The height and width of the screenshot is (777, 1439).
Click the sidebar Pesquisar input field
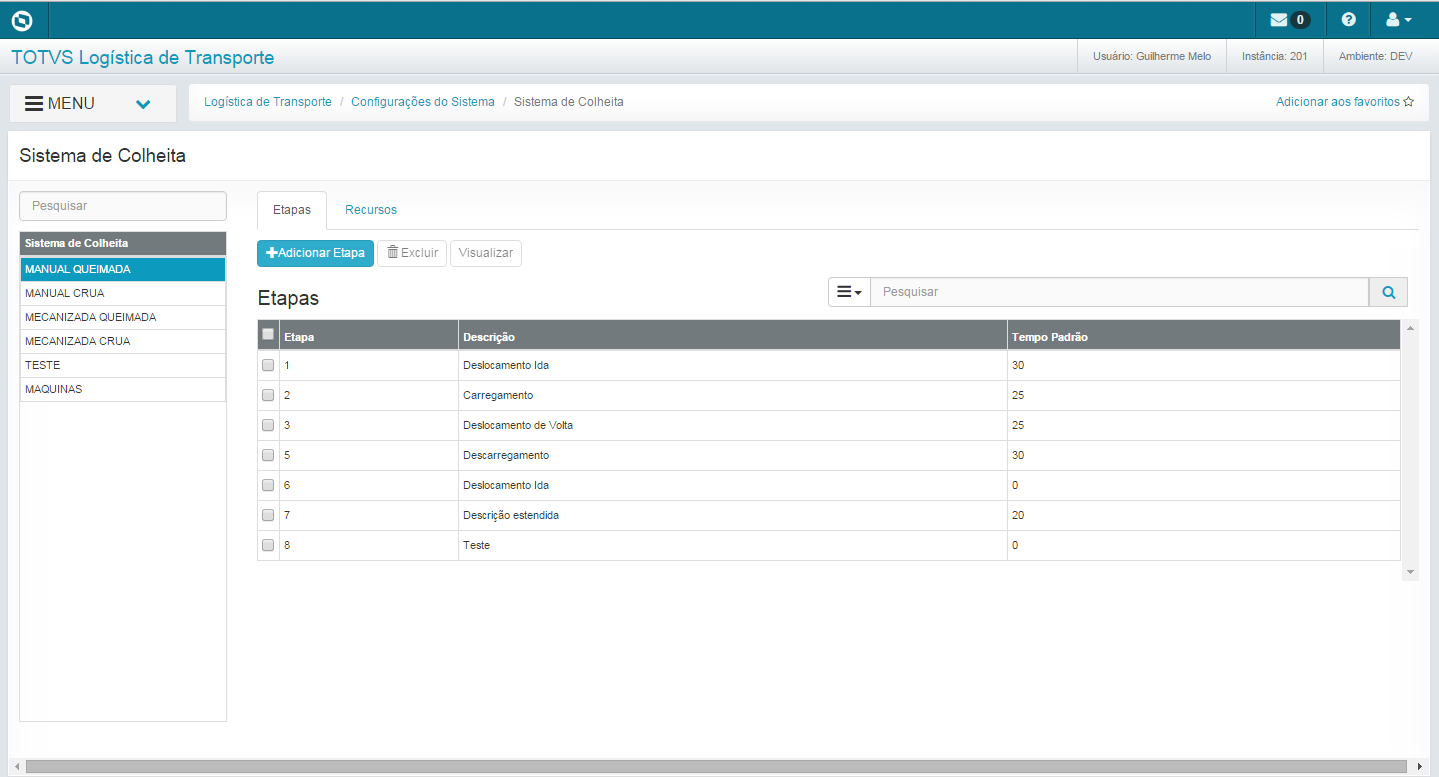click(x=123, y=206)
